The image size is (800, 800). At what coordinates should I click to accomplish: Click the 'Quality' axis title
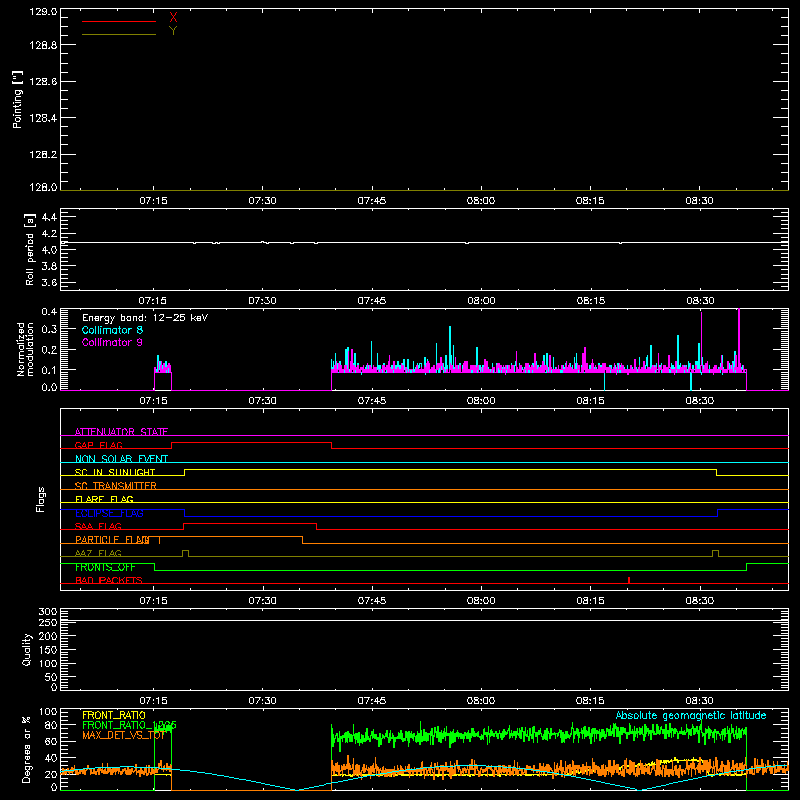pos(27,649)
